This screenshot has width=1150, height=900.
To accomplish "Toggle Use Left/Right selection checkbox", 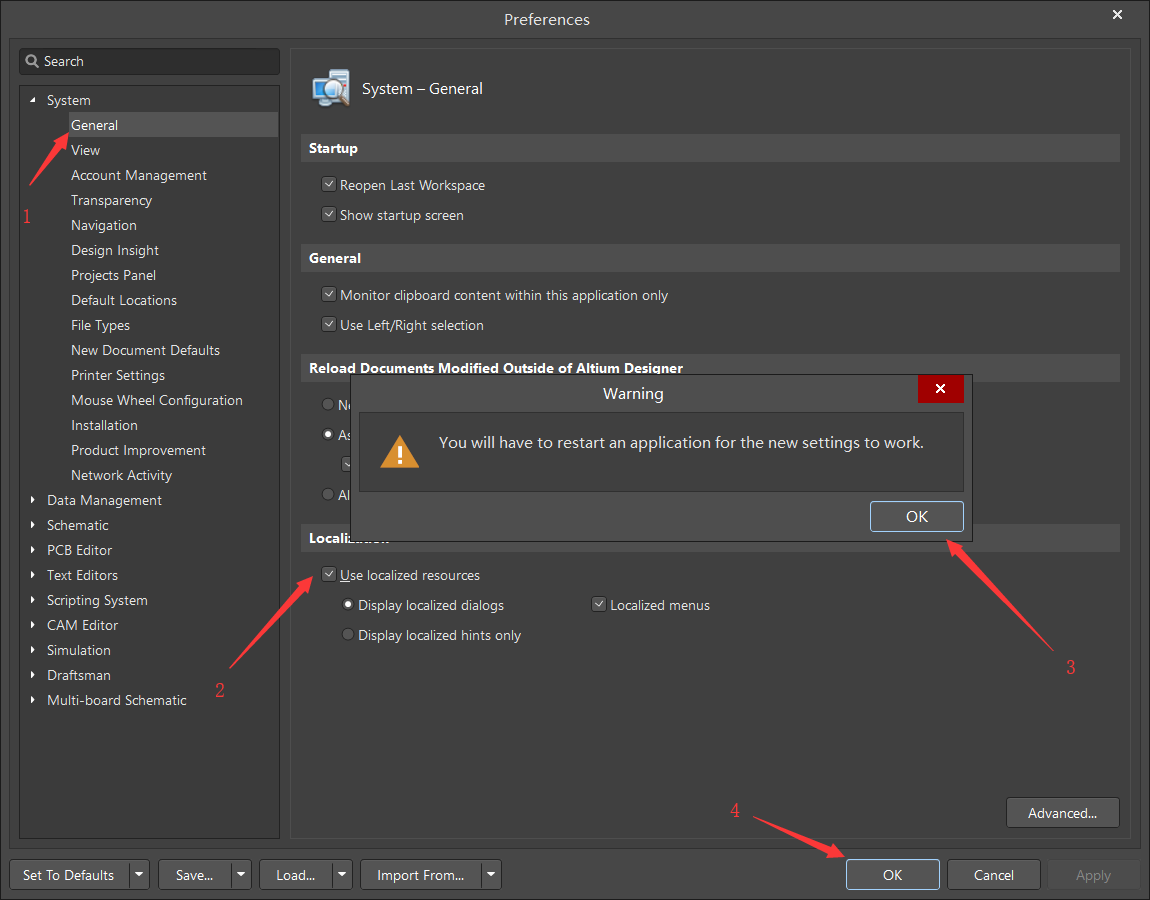I will point(329,324).
